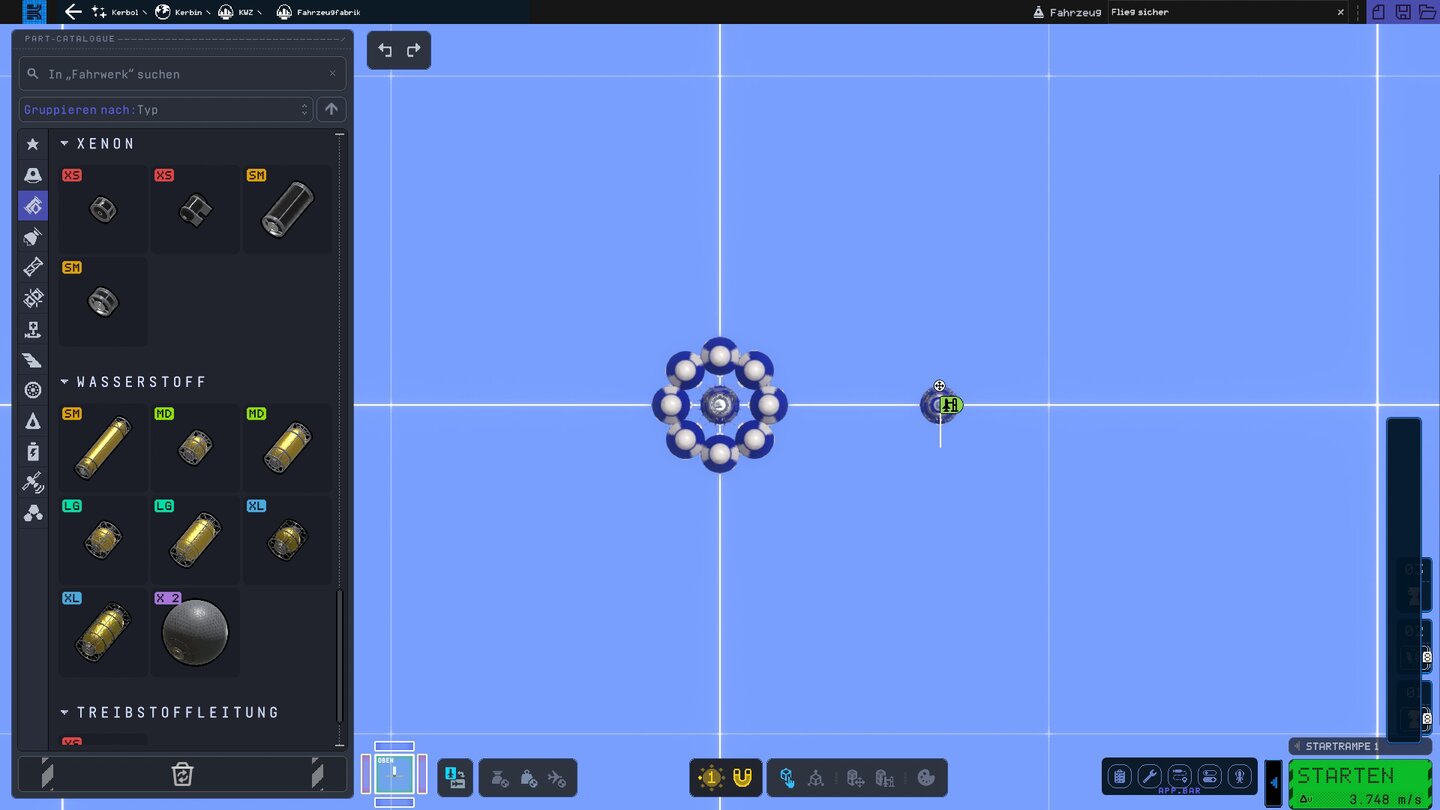Toggle the symmetry mode button
This screenshot has height=810, width=1440.
(x=711, y=778)
